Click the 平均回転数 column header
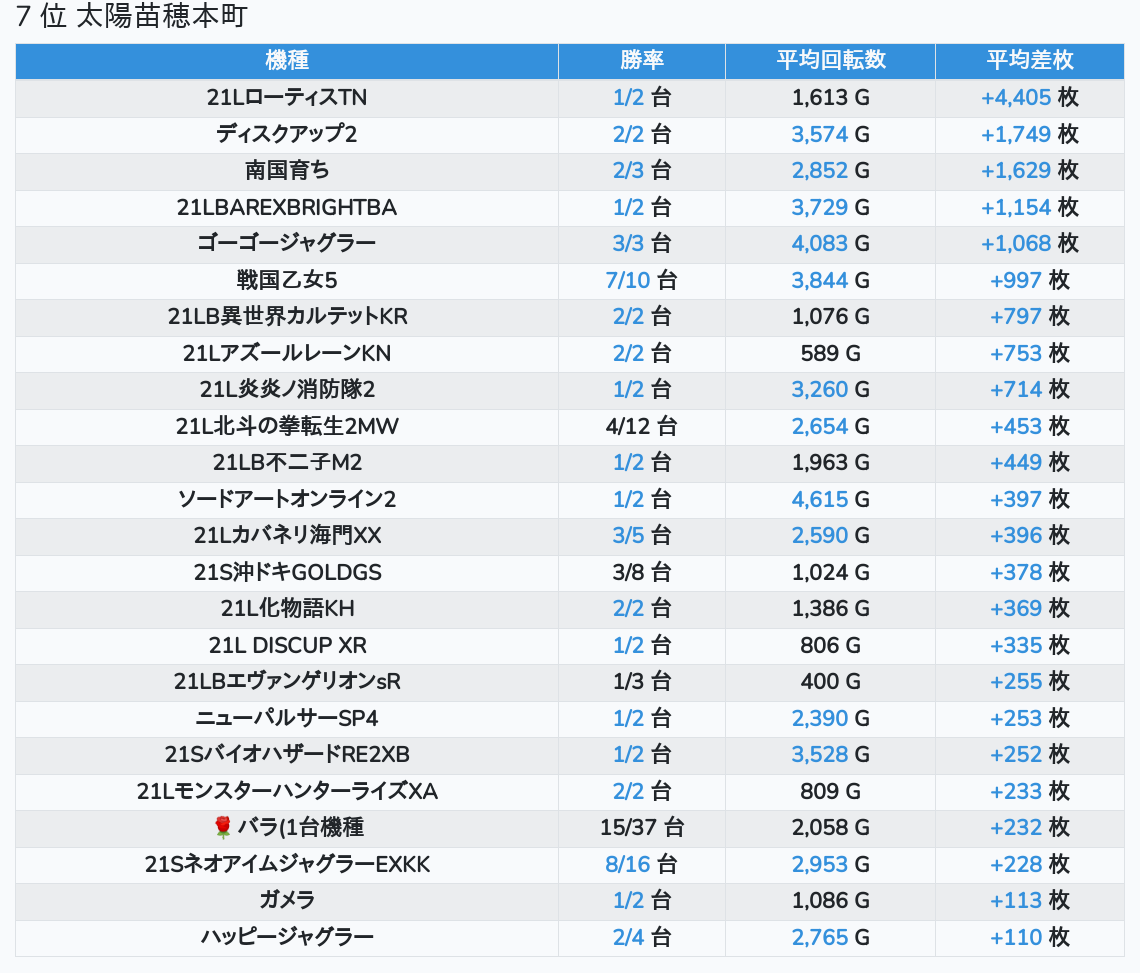Image resolution: width=1140 pixels, height=973 pixels. [x=830, y=60]
